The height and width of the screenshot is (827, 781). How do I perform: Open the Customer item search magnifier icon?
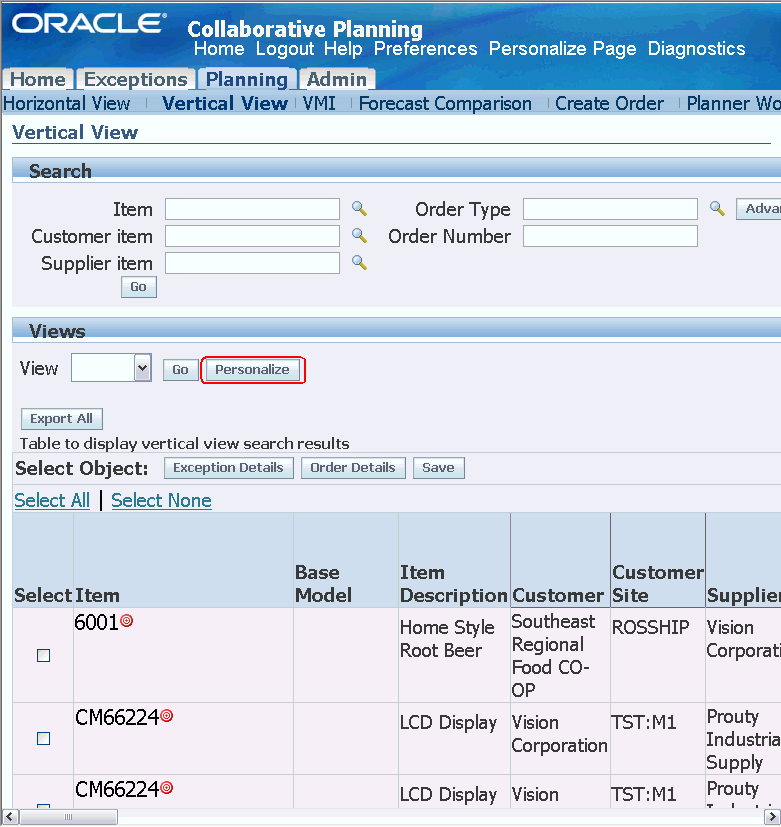coord(359,236)
